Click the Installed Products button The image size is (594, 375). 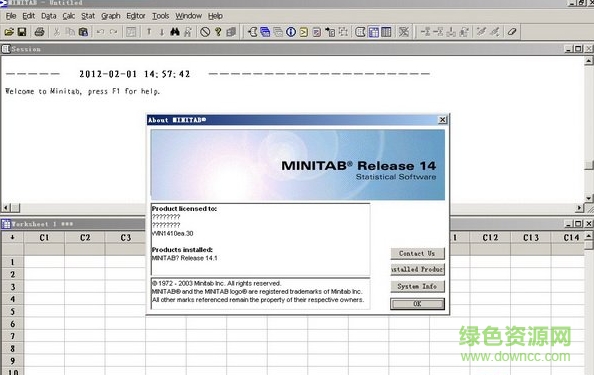pos(417,269)
